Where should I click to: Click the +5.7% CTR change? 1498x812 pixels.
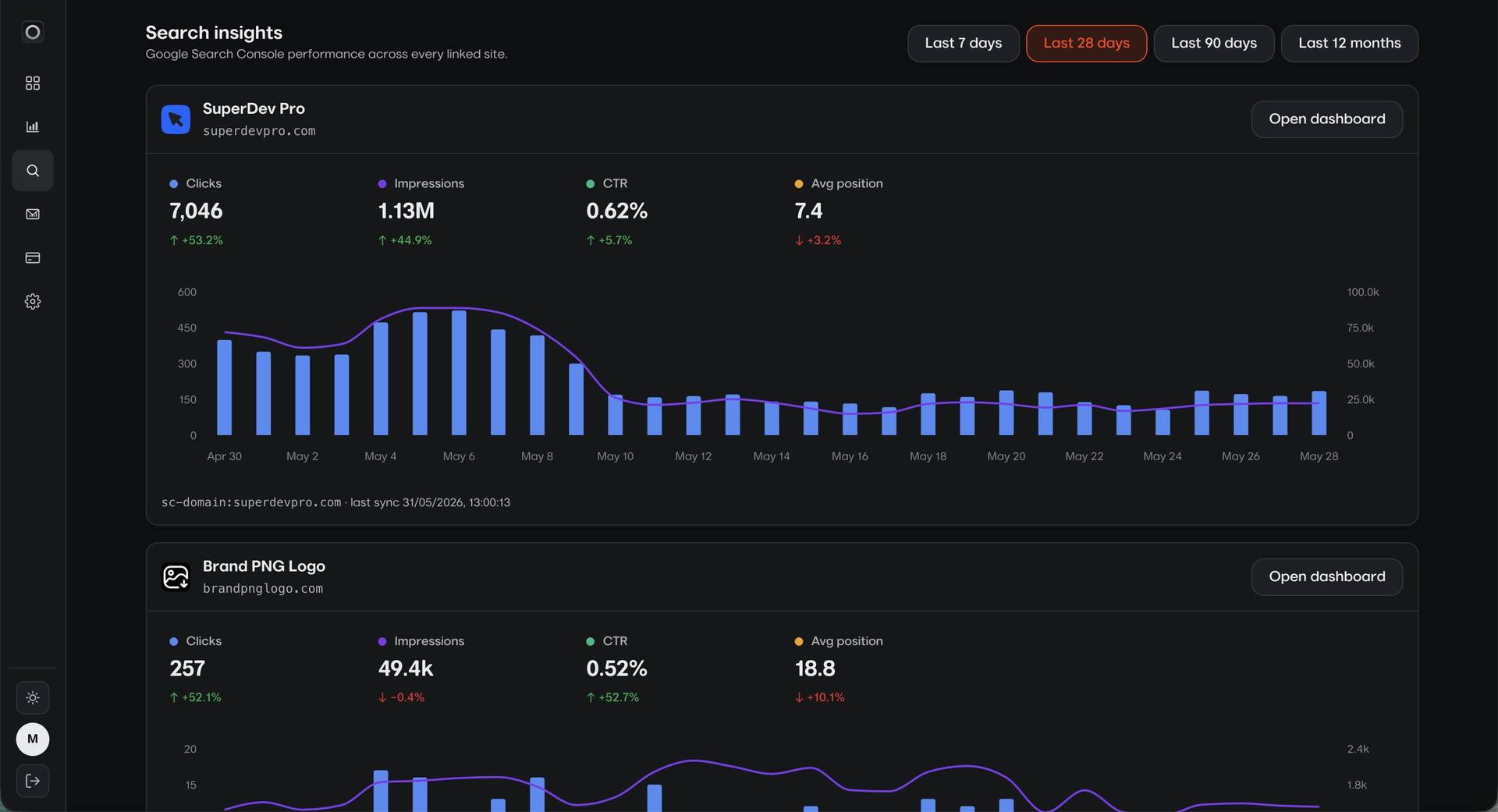pyautogui.click(x=609, y=240)
